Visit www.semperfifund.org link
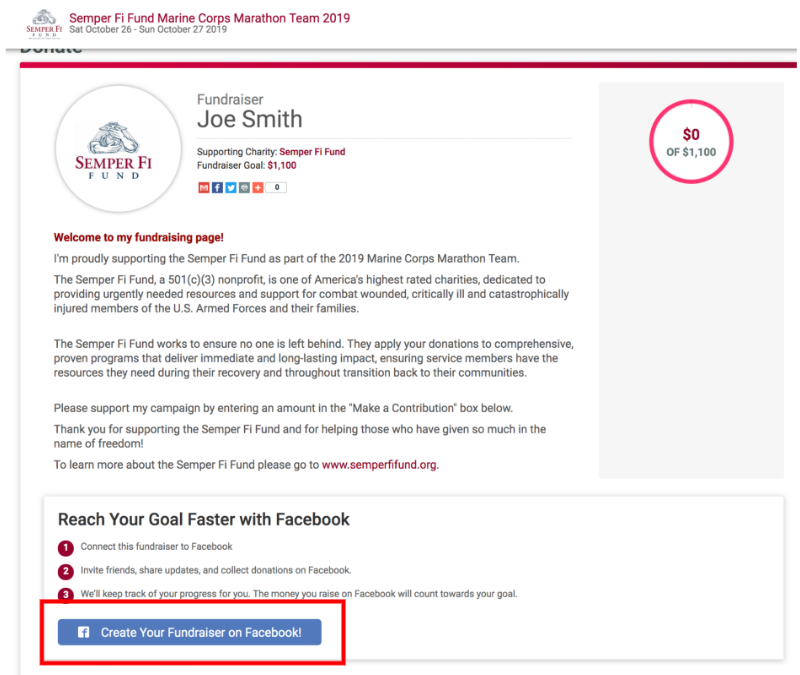The height and width of the screenshot is (675, 800). pos(379,465)
